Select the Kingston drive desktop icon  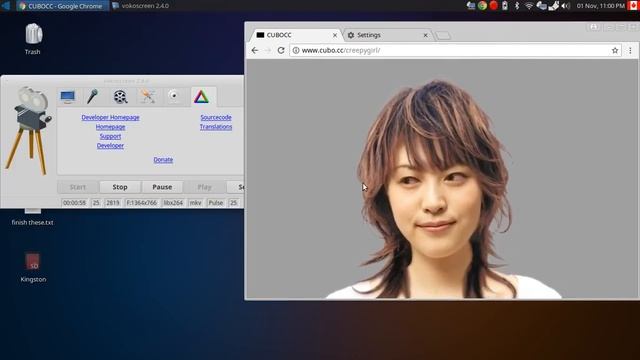[x=33, y=267]
